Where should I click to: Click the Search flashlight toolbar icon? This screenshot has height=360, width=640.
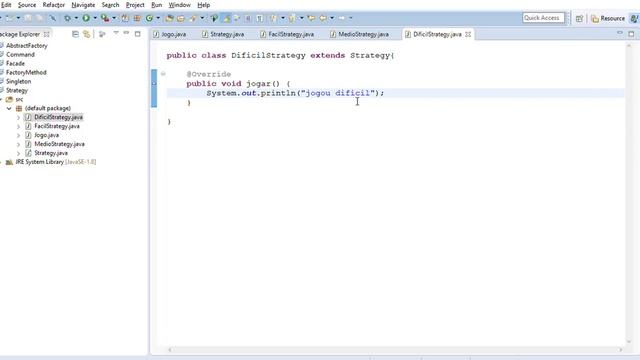point(193,18)
